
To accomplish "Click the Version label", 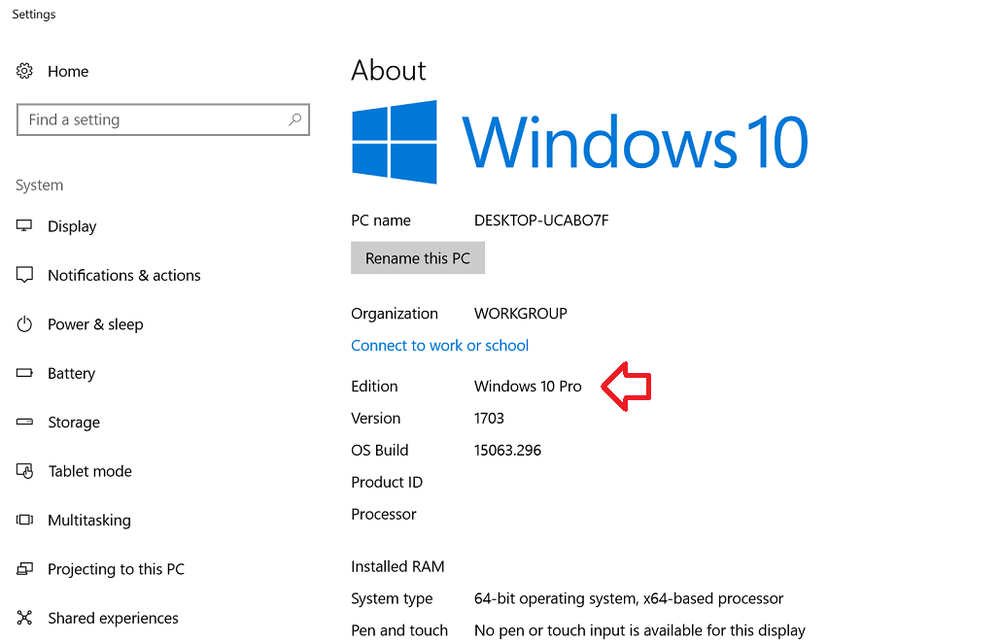I will (x=376, y=418).
